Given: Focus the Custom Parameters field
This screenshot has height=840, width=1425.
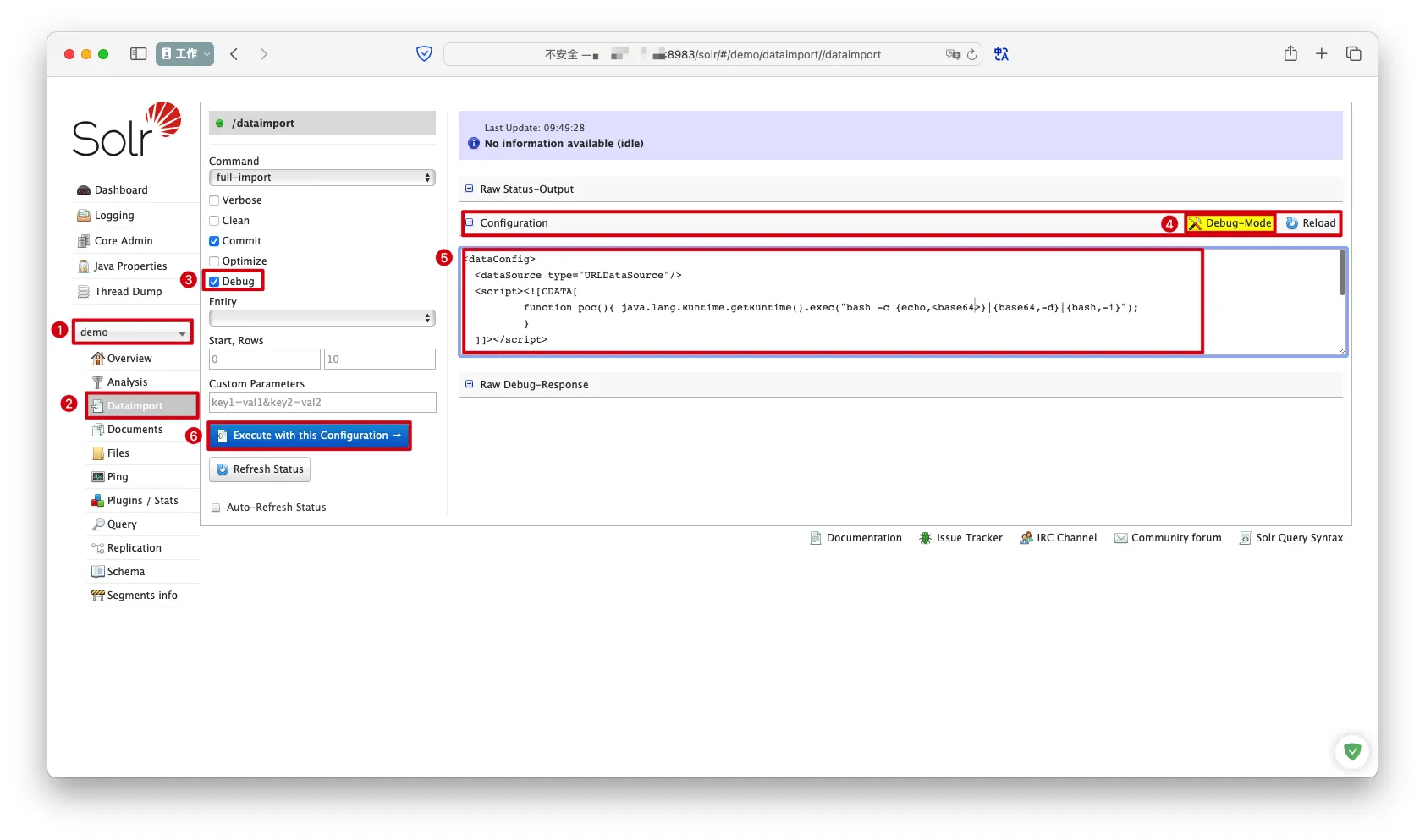Looking at the screenshot, I should point(322,403).
